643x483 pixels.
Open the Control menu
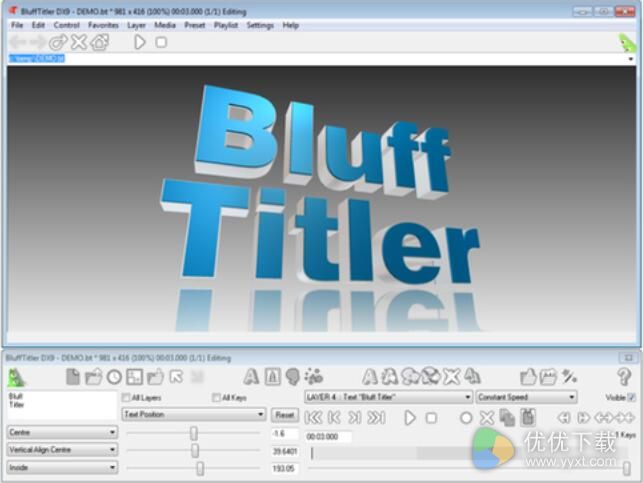(x=66, y=25)
